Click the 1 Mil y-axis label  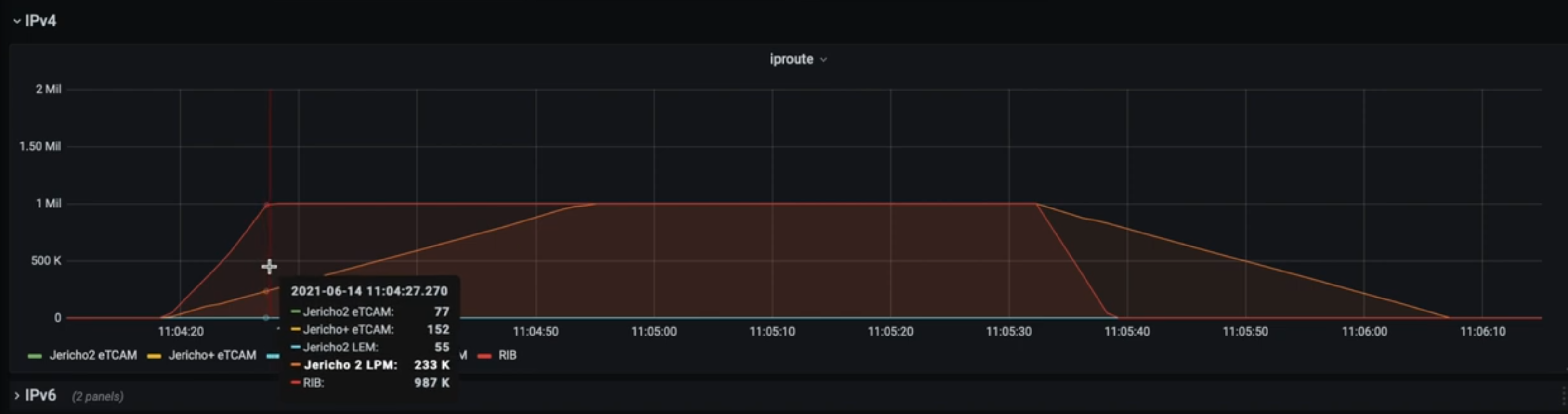[49, 203]
